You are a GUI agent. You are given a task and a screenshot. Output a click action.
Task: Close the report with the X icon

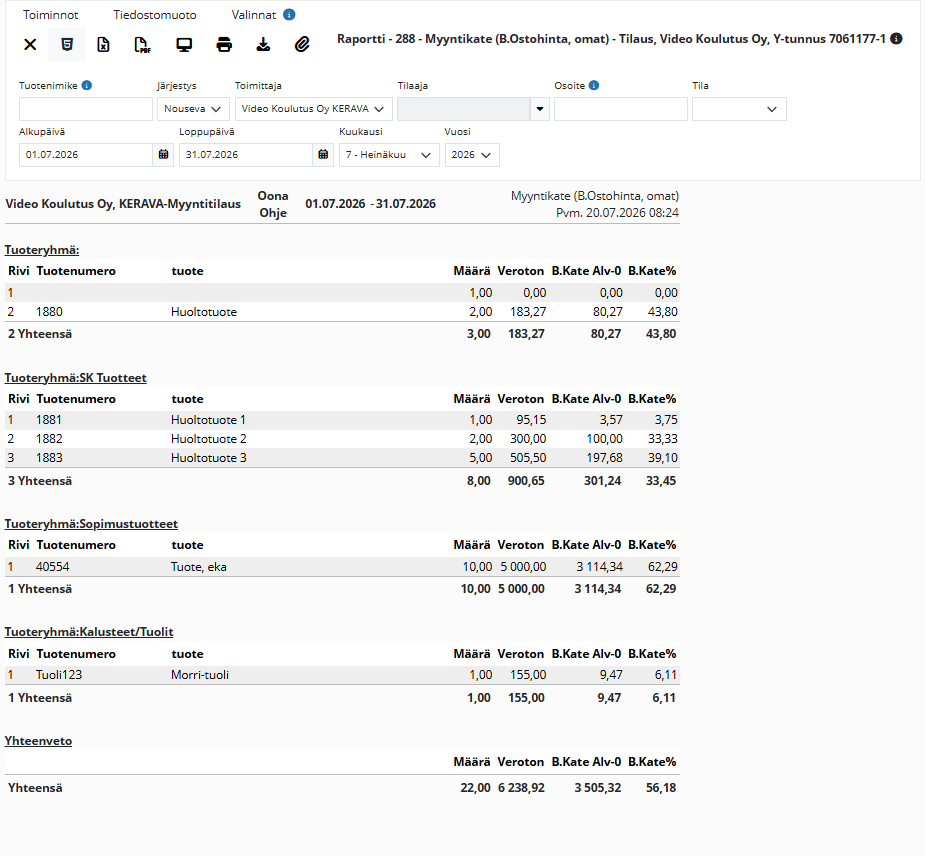point(30,45)
